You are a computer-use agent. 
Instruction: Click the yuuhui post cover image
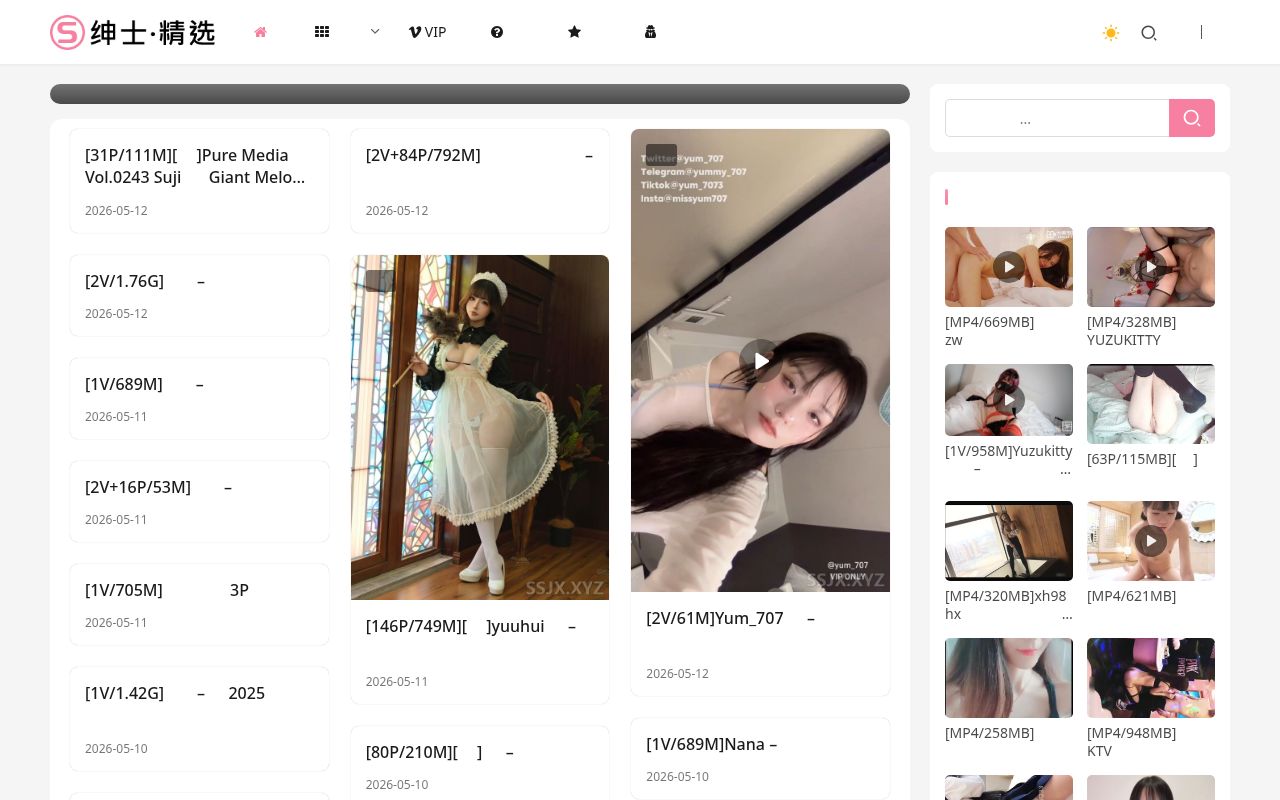(x=480, y=427)
